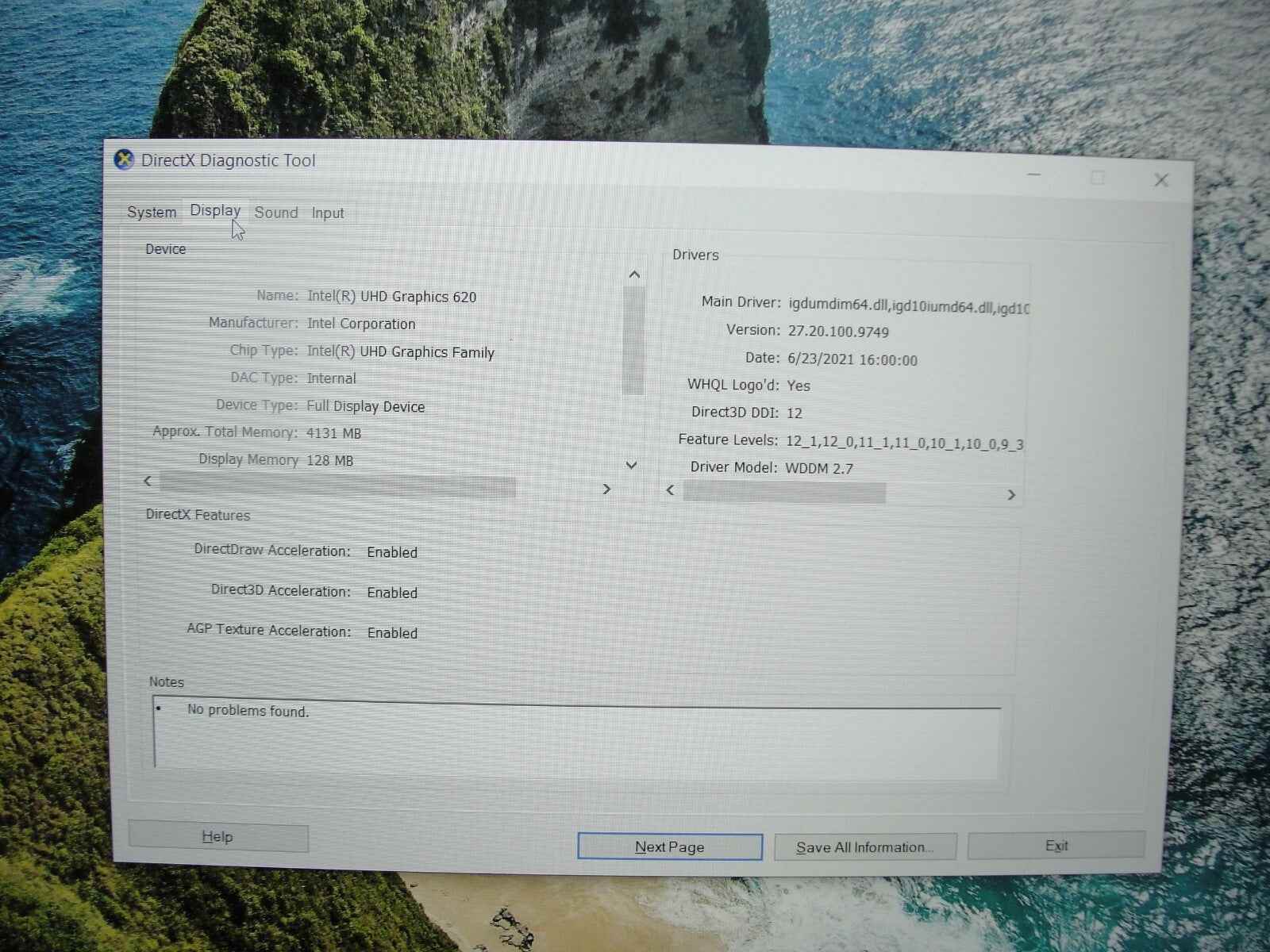The height and width of the screenshot is (952, 1270).
Task: Click Device panel scroll up arrow
Action: point(633,274)
